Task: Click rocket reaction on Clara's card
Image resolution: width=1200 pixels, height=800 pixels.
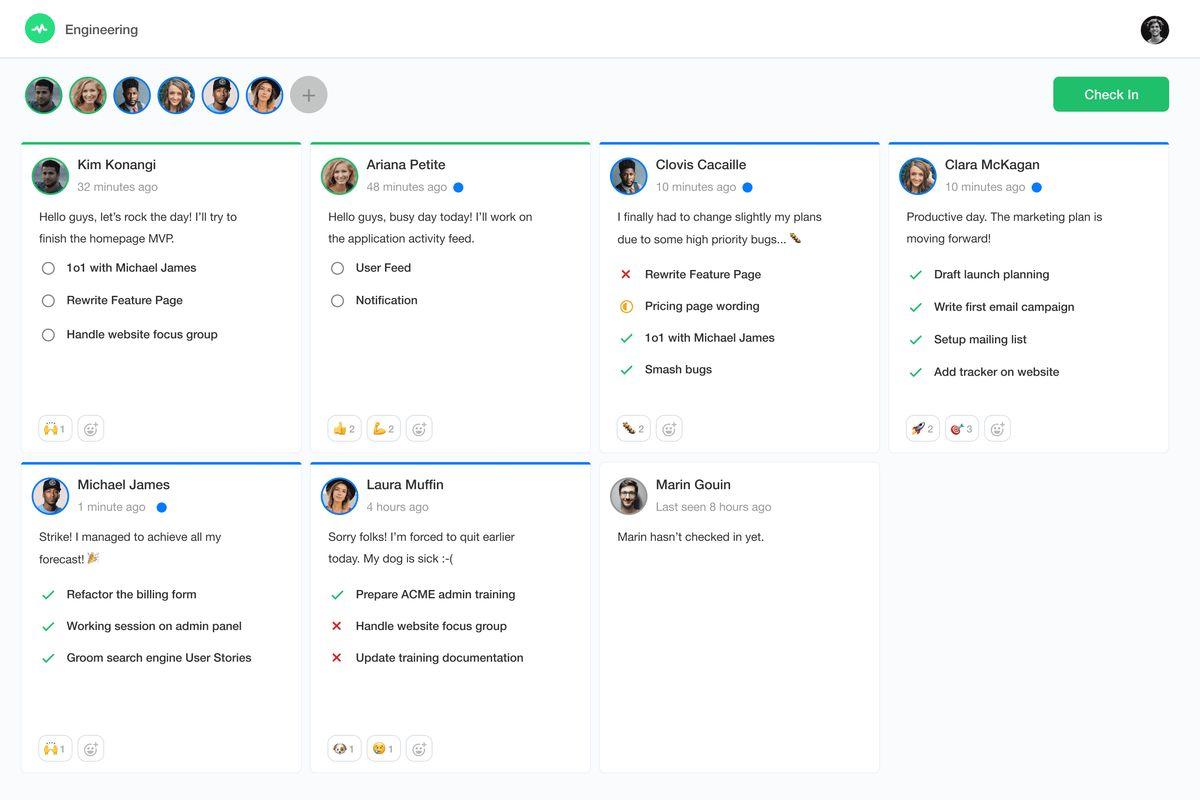Action: click(922, 429)
